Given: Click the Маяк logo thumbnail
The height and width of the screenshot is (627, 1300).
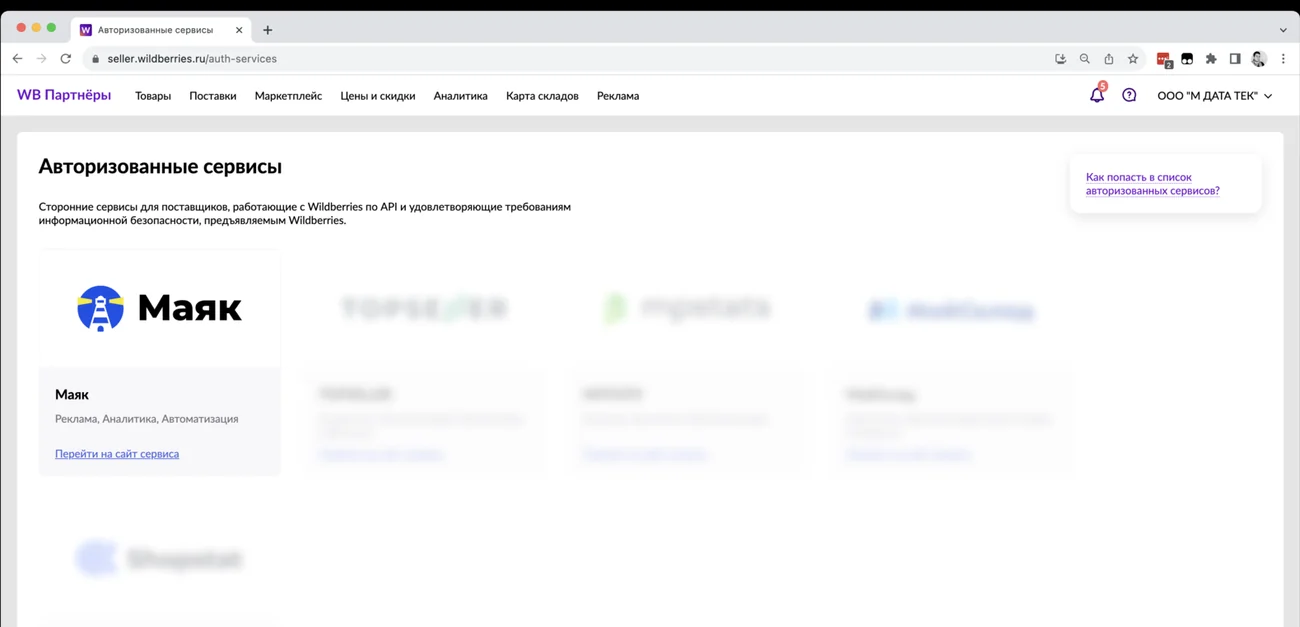Looking at the screenshot, I should click(x=160, y=308).
